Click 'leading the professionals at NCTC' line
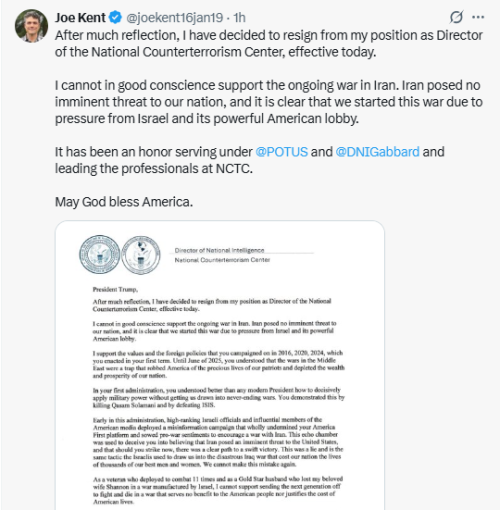 point(154,169)
